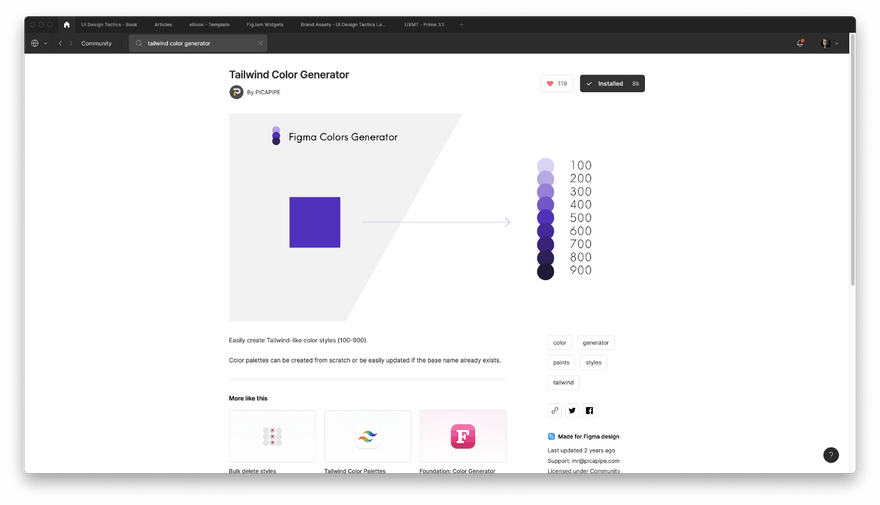This screenshot has width=880, height=505.
Task: Click Tailwind Color Palettes title
Action: [355, 470]
